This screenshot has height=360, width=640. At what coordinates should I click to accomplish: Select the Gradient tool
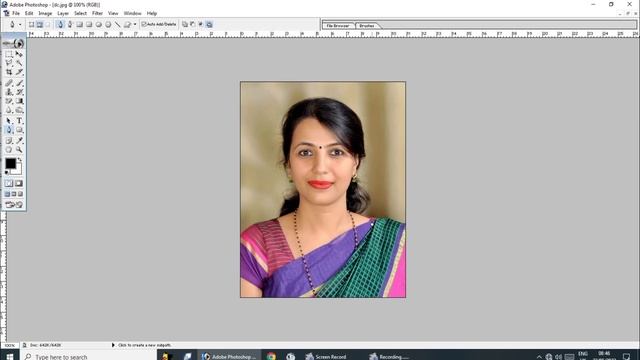[19, 101]
